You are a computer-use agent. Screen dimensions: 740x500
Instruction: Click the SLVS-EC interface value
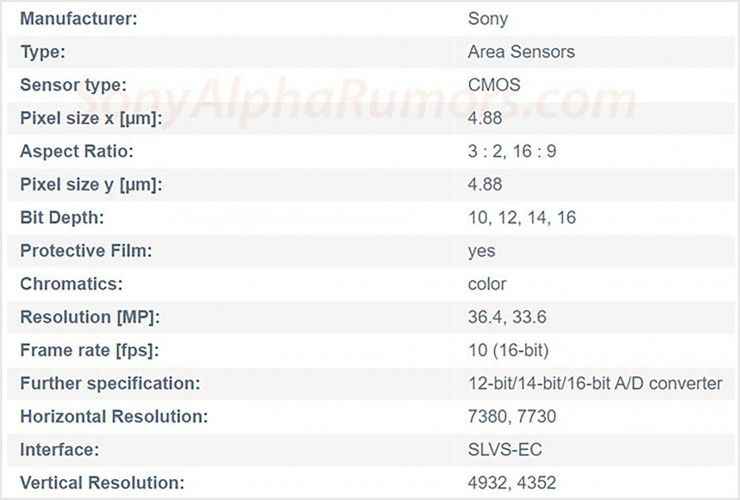click(505, 450)
